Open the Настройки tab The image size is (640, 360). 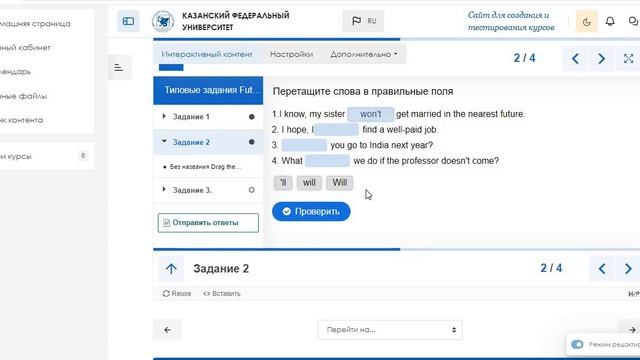(291, 54)
